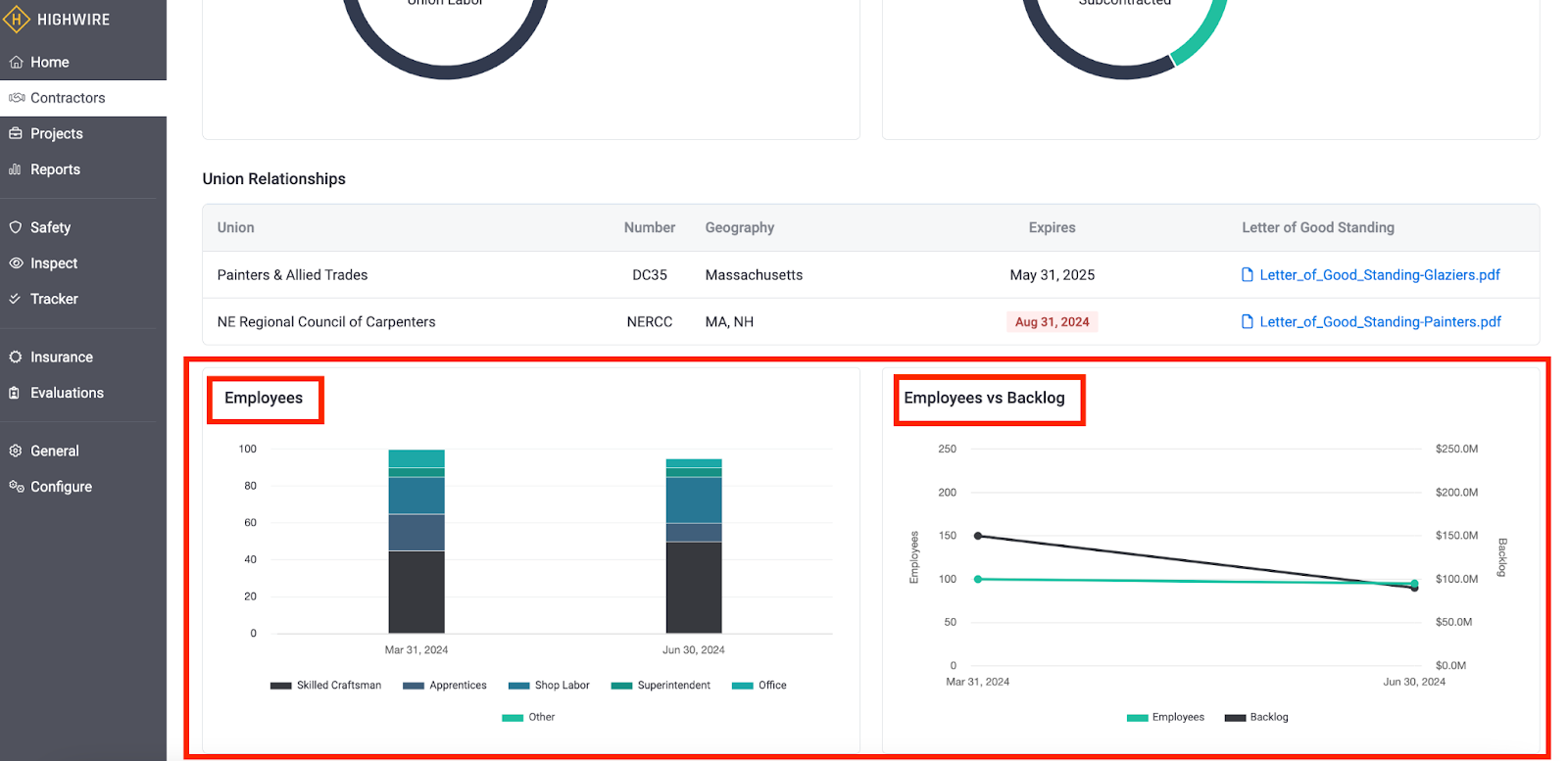Click the Reports bar chart icon
The width and height of the screenshot is (1568, 761).
point(16,169)
